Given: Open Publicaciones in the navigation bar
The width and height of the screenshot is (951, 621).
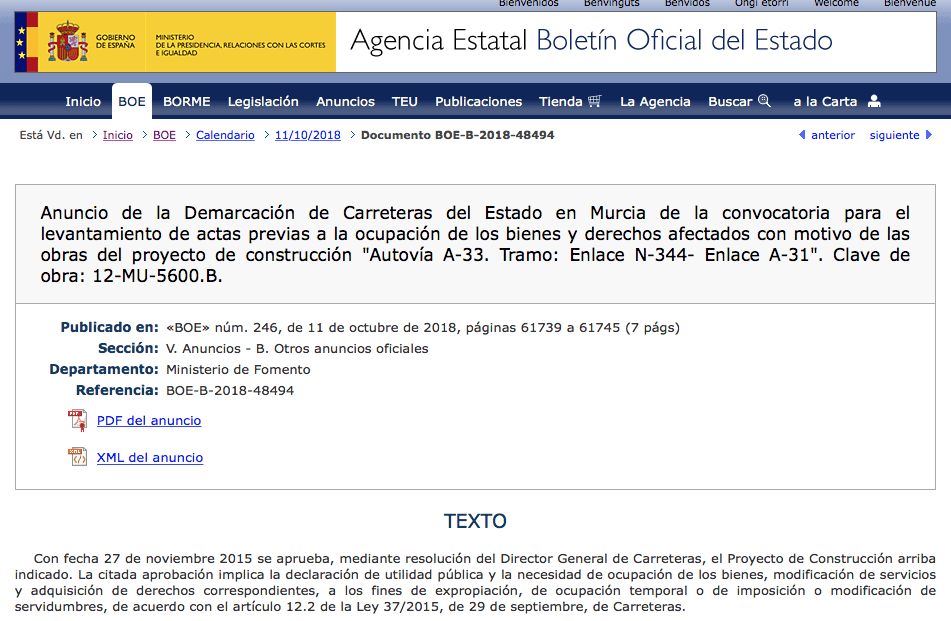Looking at the screenshot, I should pos(479,101).
